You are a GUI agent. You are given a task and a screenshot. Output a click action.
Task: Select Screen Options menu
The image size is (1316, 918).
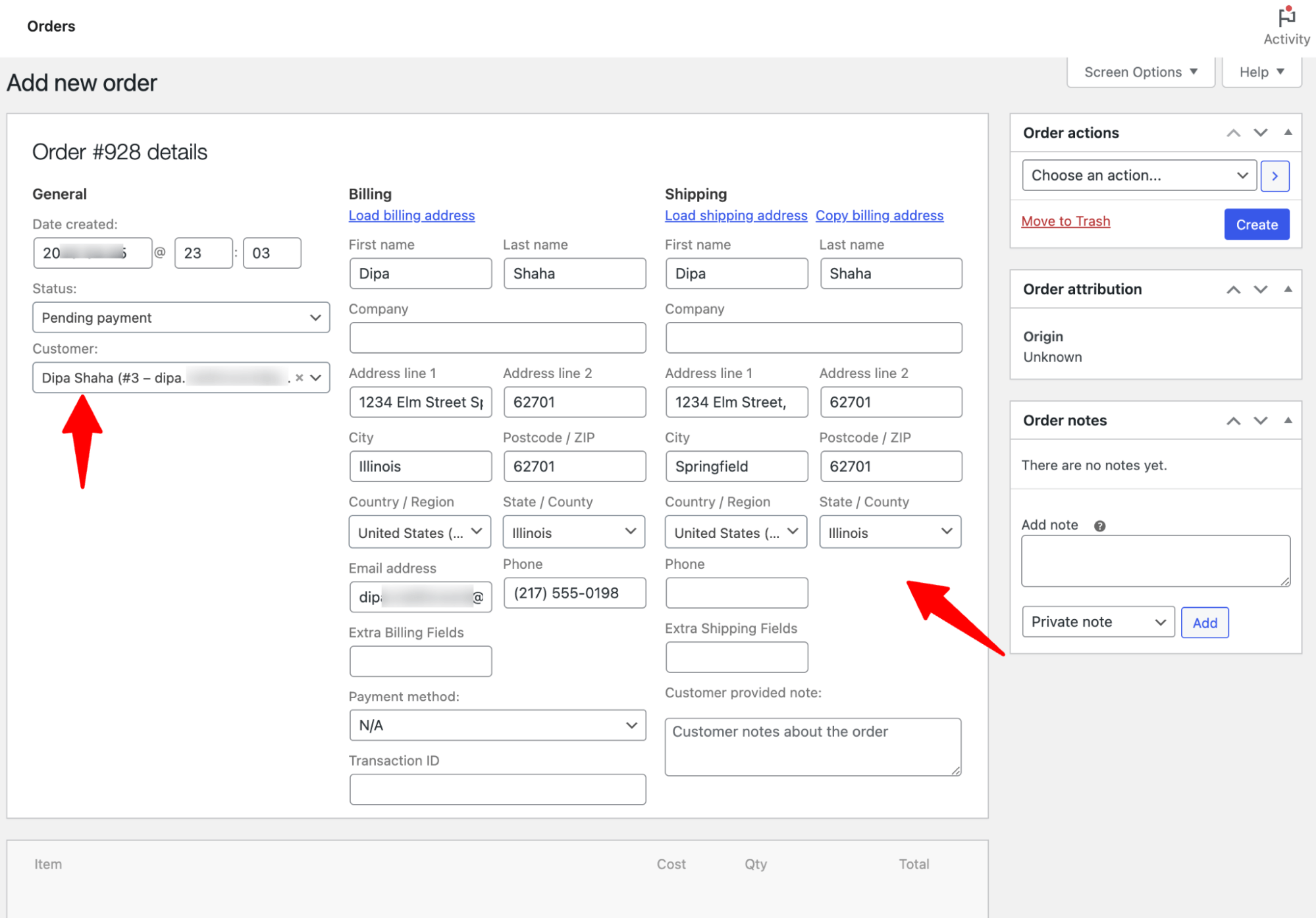click(1140, 72)
